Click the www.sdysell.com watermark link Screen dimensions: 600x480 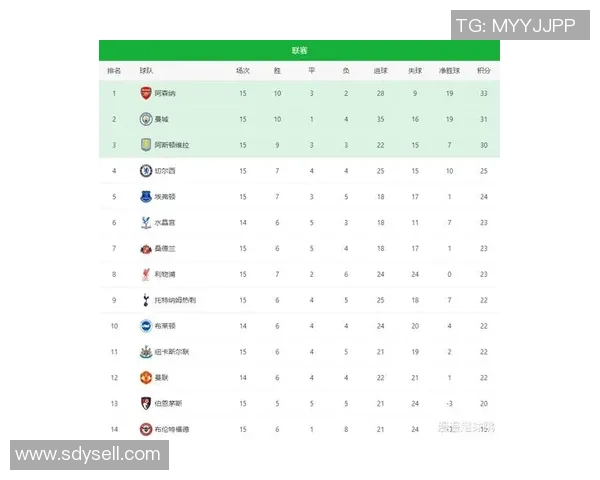87,455
